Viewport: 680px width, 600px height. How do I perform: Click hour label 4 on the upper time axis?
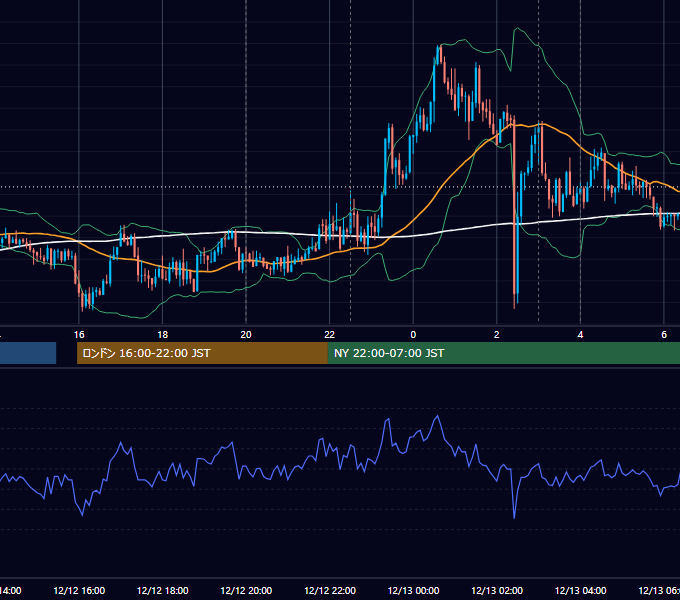(580, 335)
